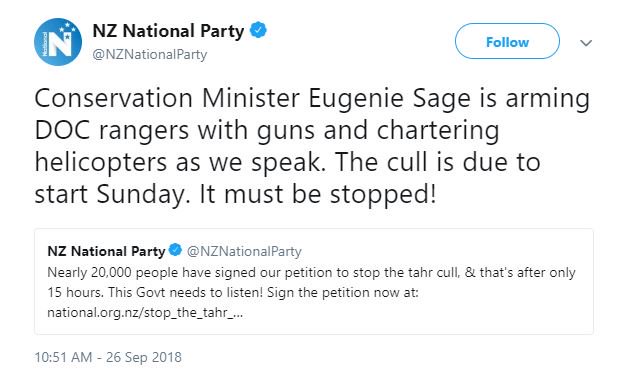This screenshot has width=626, height=379.
Task: Open the NZ National Party display name
Action: click(x=168, y=31)
